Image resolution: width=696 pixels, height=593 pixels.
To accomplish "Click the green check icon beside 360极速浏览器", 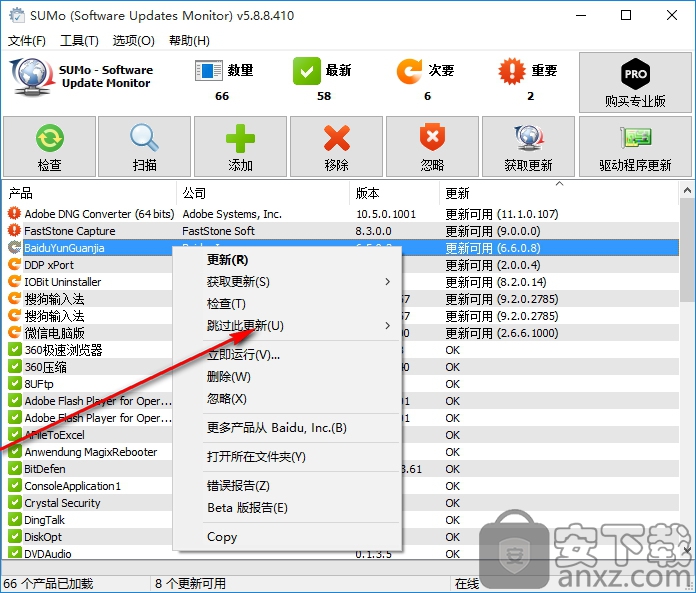I will 15,350.
